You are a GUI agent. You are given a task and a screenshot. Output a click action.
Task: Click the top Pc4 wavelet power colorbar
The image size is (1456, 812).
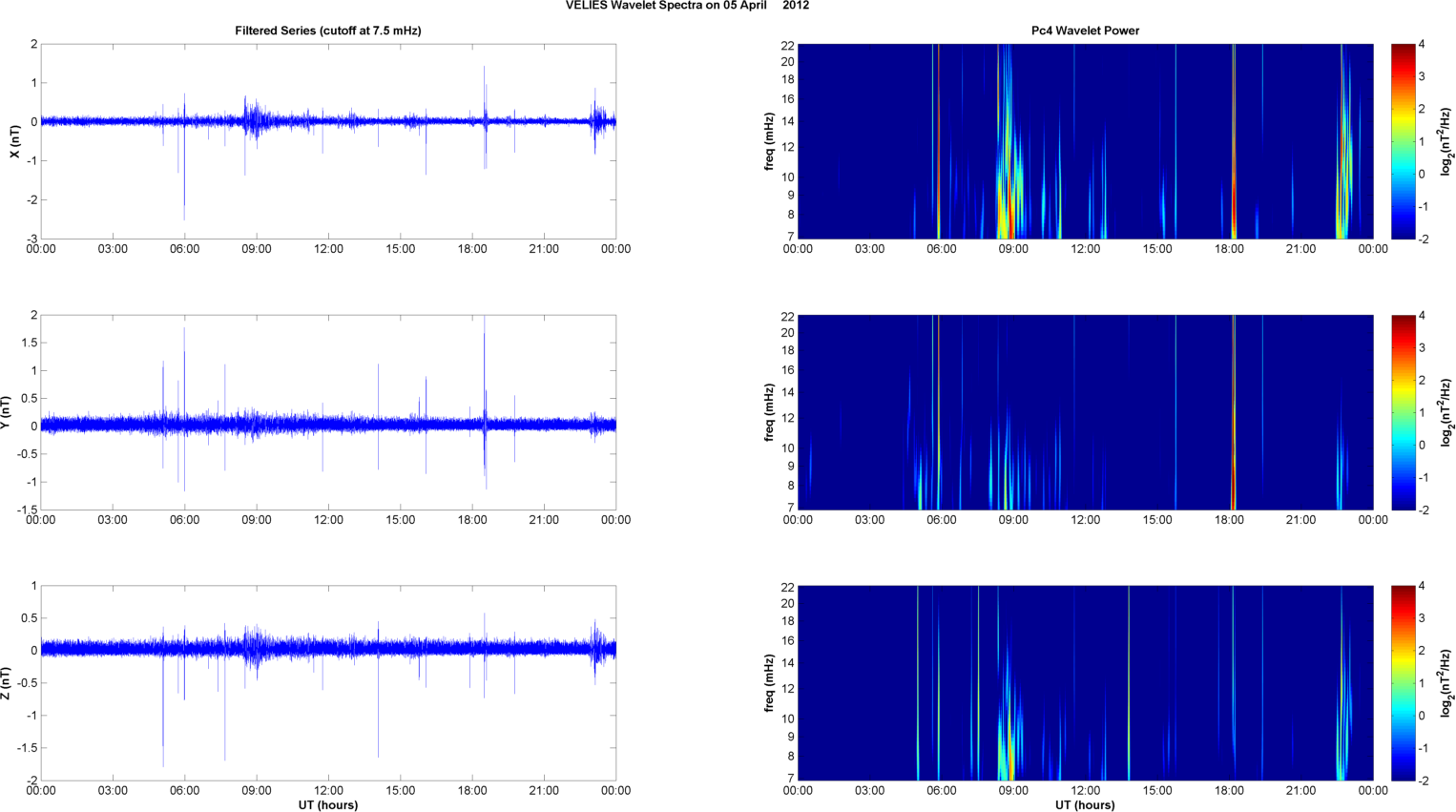tap(1403, 141)
